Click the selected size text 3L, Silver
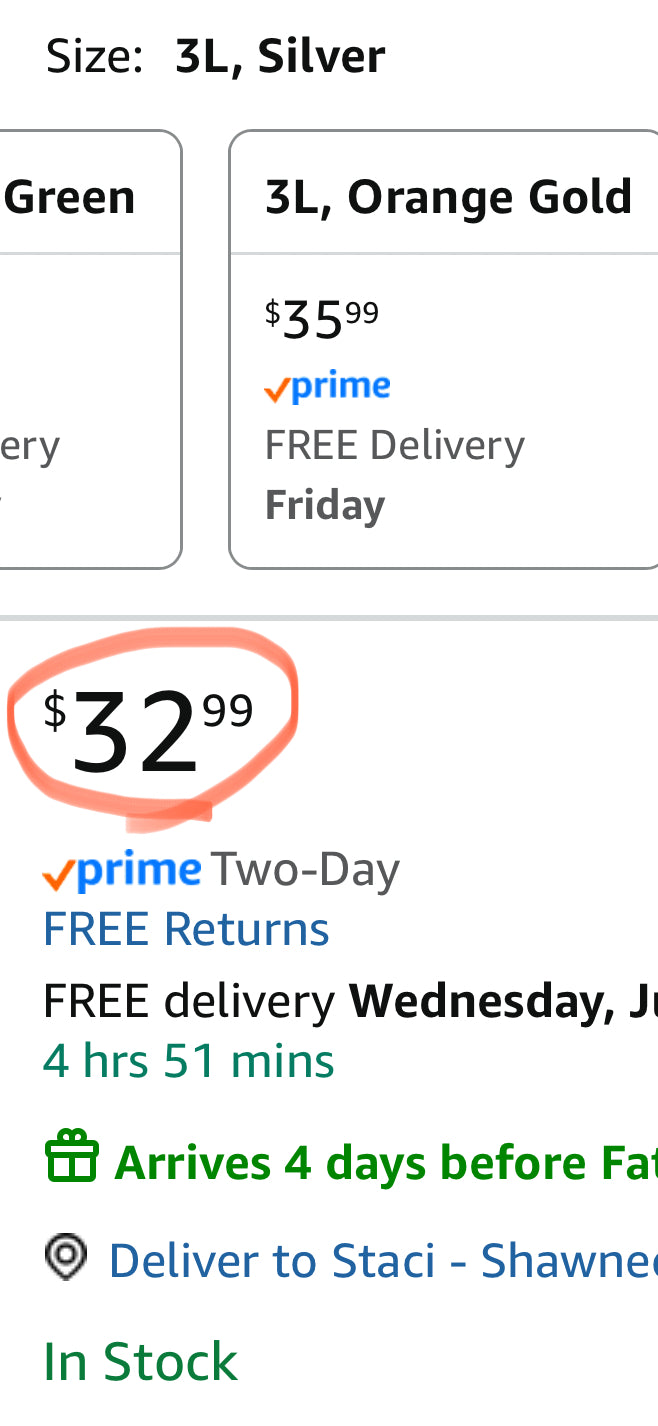 [280, 56]
